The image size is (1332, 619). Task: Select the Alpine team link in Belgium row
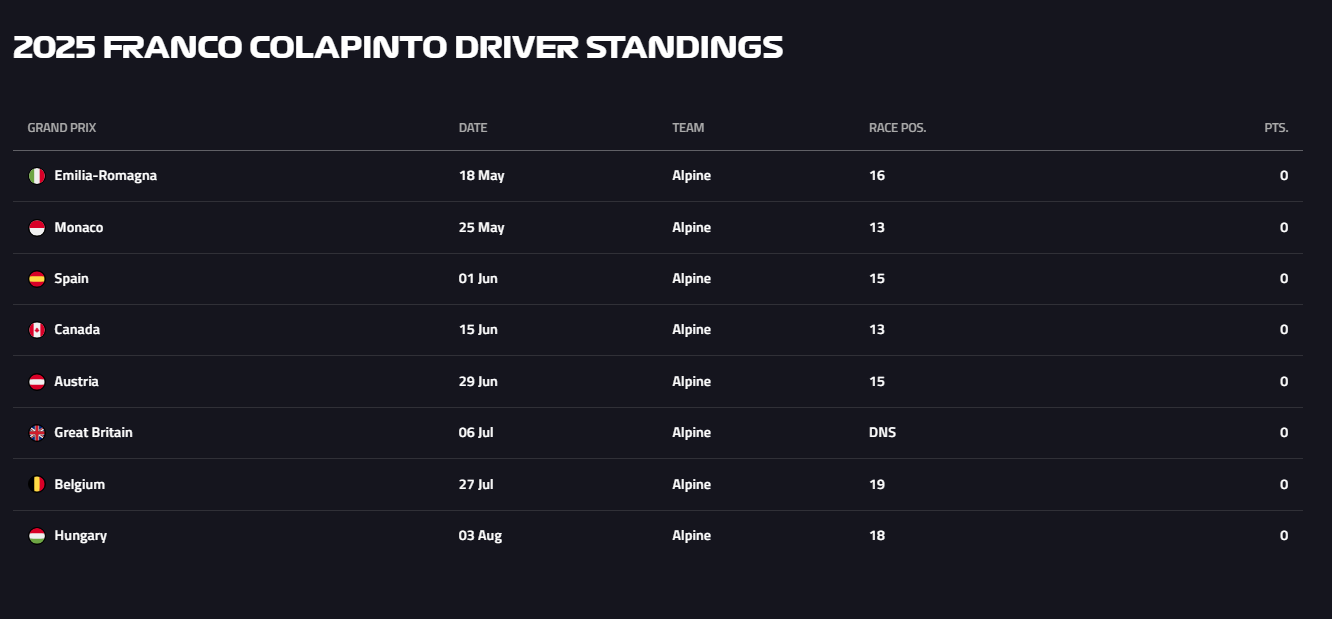[x=691, y=485]
